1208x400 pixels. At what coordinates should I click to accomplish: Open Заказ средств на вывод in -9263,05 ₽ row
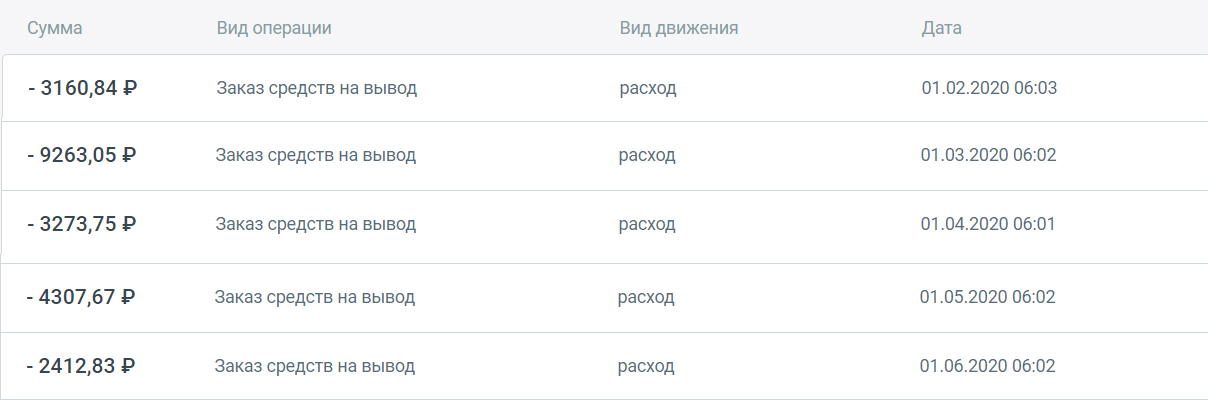[316, 155]
